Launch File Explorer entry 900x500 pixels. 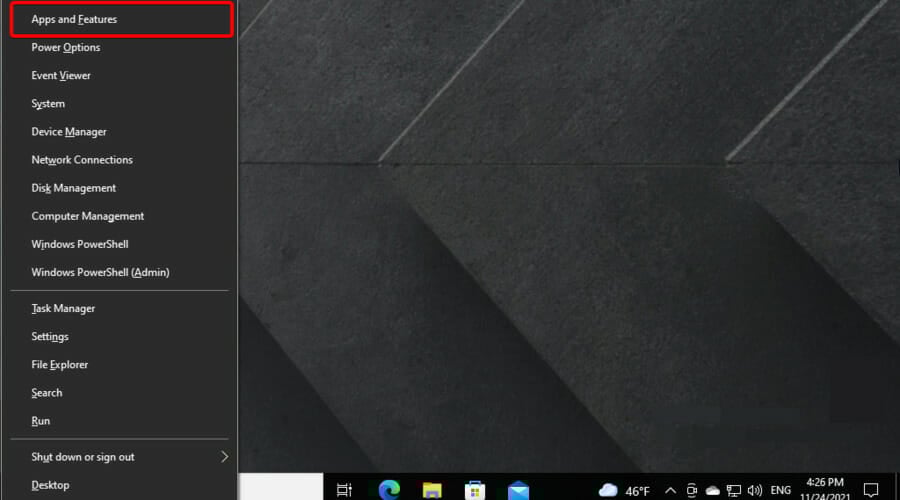(x=121, y=365)
